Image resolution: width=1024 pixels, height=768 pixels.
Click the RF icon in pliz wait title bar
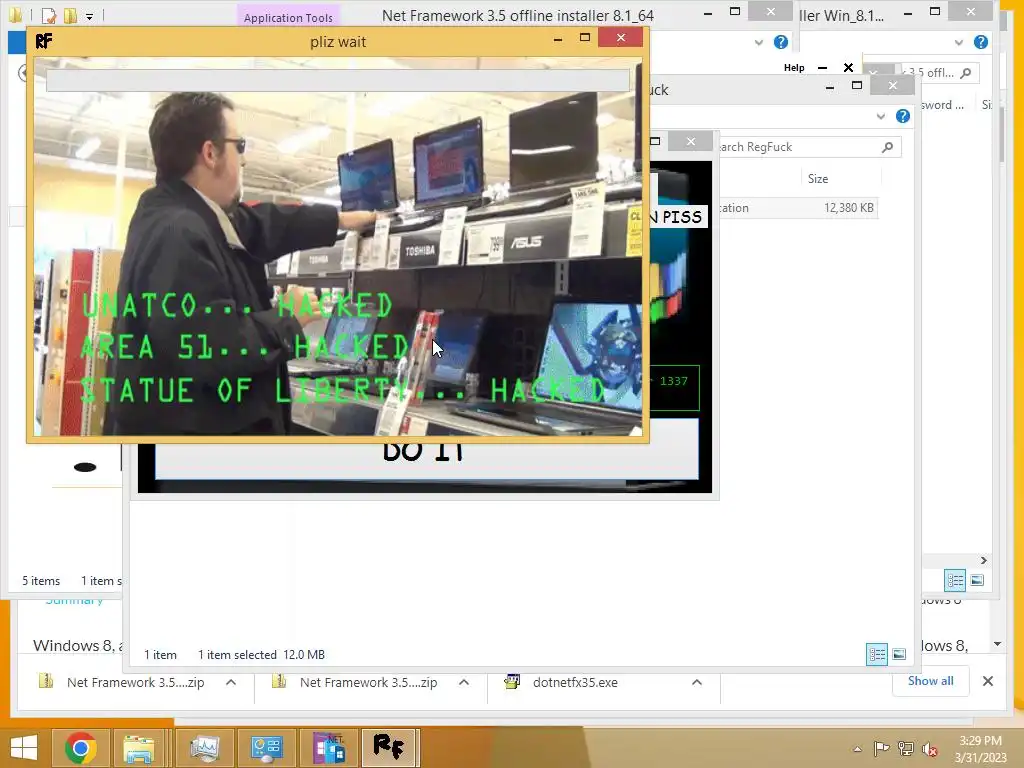point(44,41)
